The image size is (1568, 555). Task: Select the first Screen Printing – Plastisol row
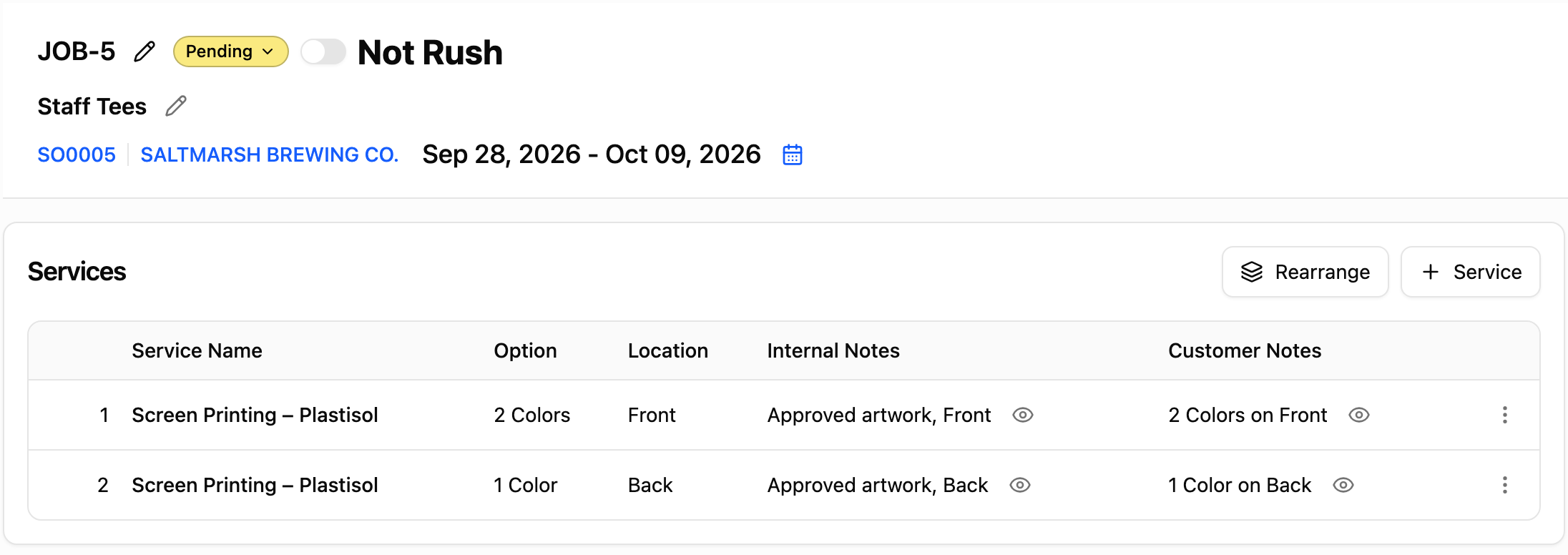click(x=784, y=415)
